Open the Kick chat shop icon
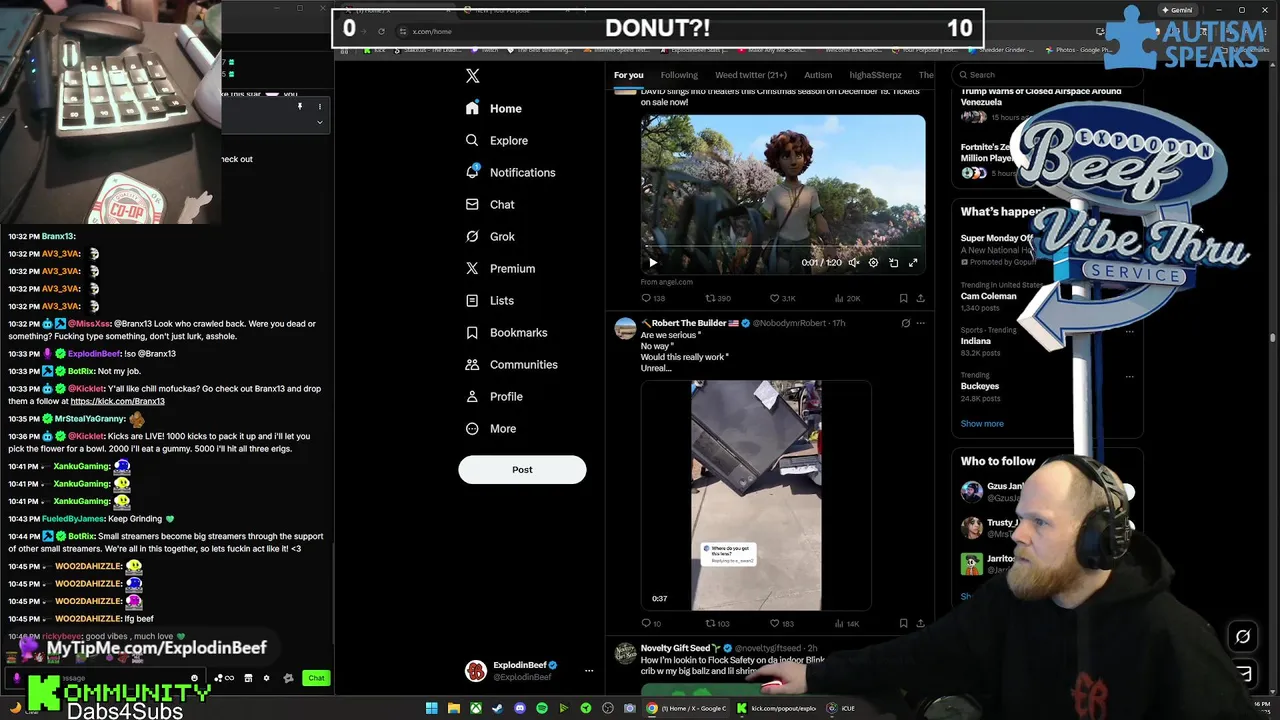Image resolution: width=1280 pixels, height=720 pixels. tap(248, 678)
